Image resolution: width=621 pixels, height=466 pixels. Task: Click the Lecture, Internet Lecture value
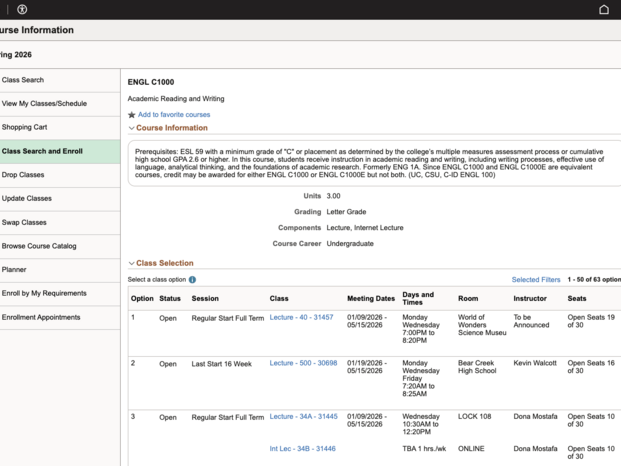pos(365,228)
